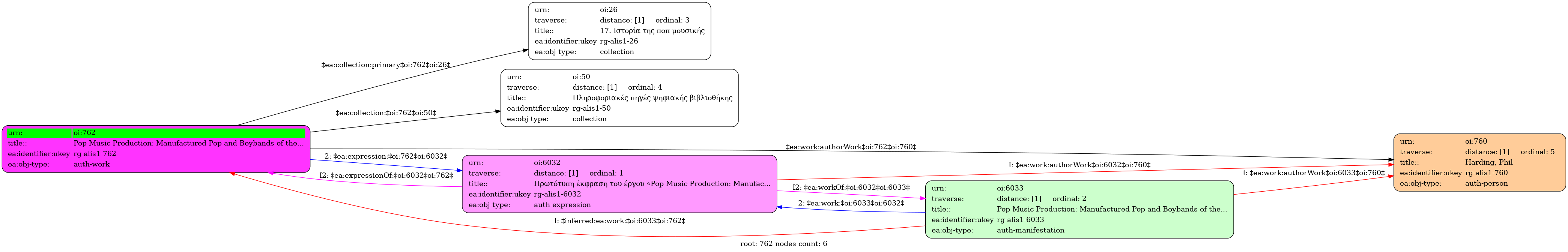Click edge label '2: ‡ea:work:‡oi:6033‡oi:6032‡'

[851, 203]
